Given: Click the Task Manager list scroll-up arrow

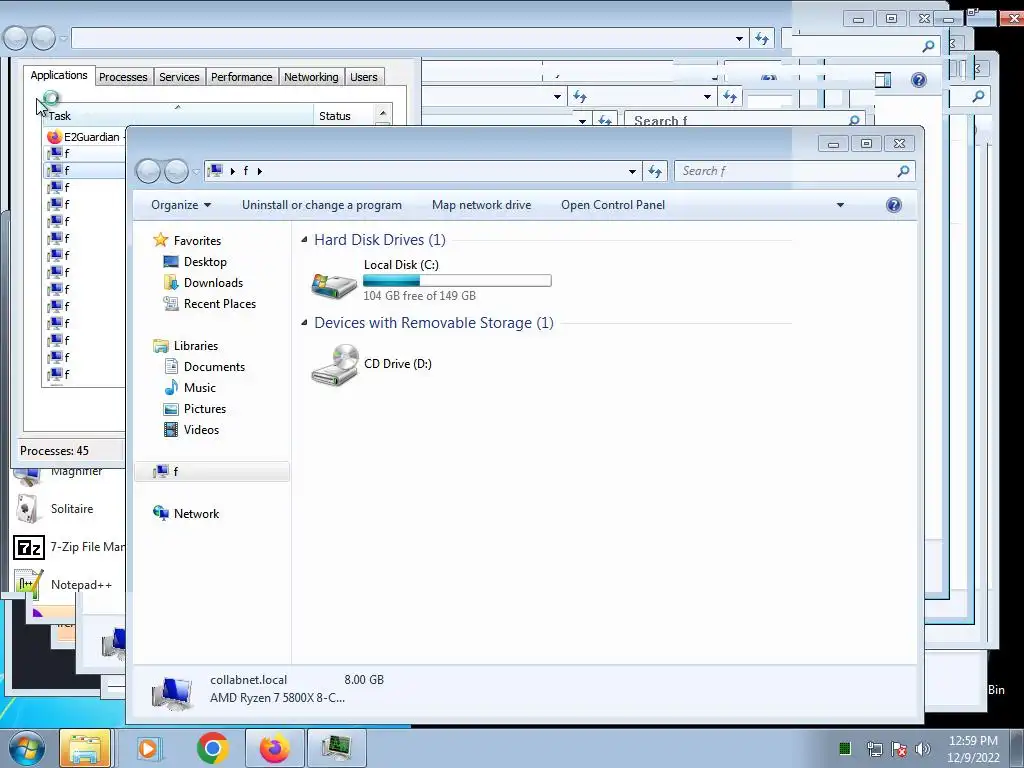Looking at the screenshot, I should coord(383,113).
